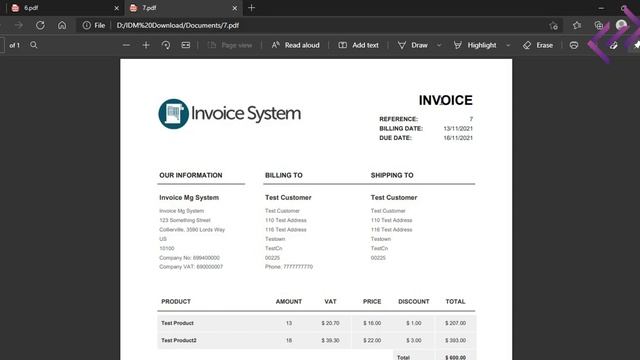
Task: Activate the Draw tool
Action: coord(413,45)
